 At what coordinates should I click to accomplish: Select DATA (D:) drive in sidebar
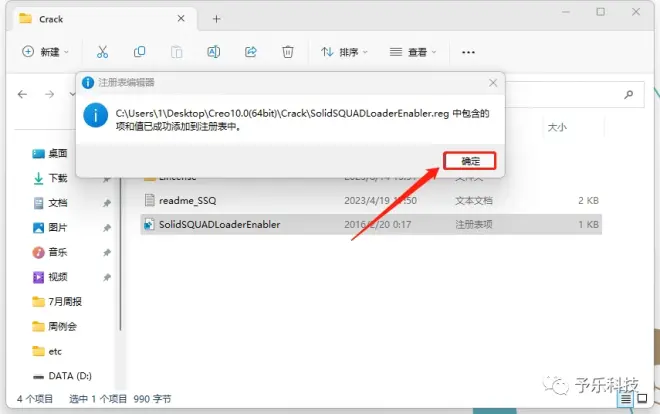62,376
